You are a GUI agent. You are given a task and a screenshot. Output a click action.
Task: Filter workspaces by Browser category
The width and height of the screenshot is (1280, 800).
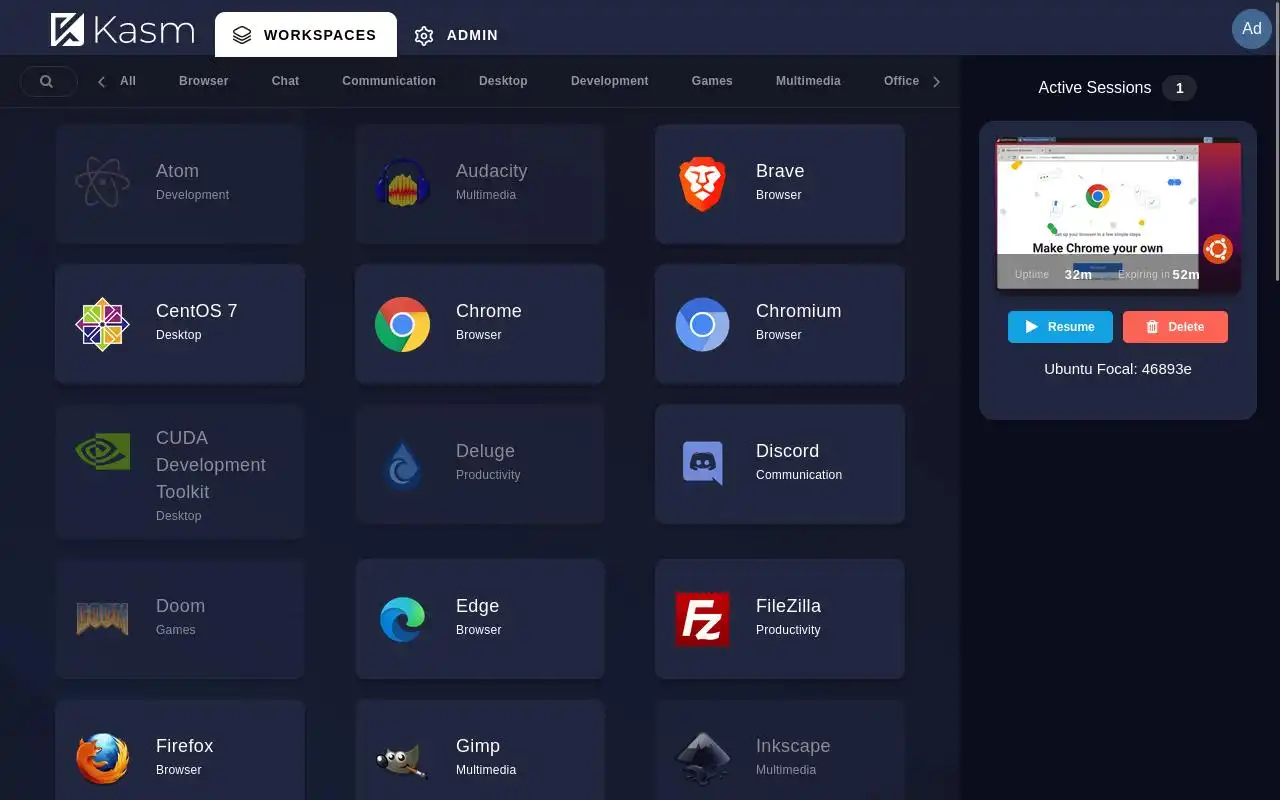tap(204, 81)
